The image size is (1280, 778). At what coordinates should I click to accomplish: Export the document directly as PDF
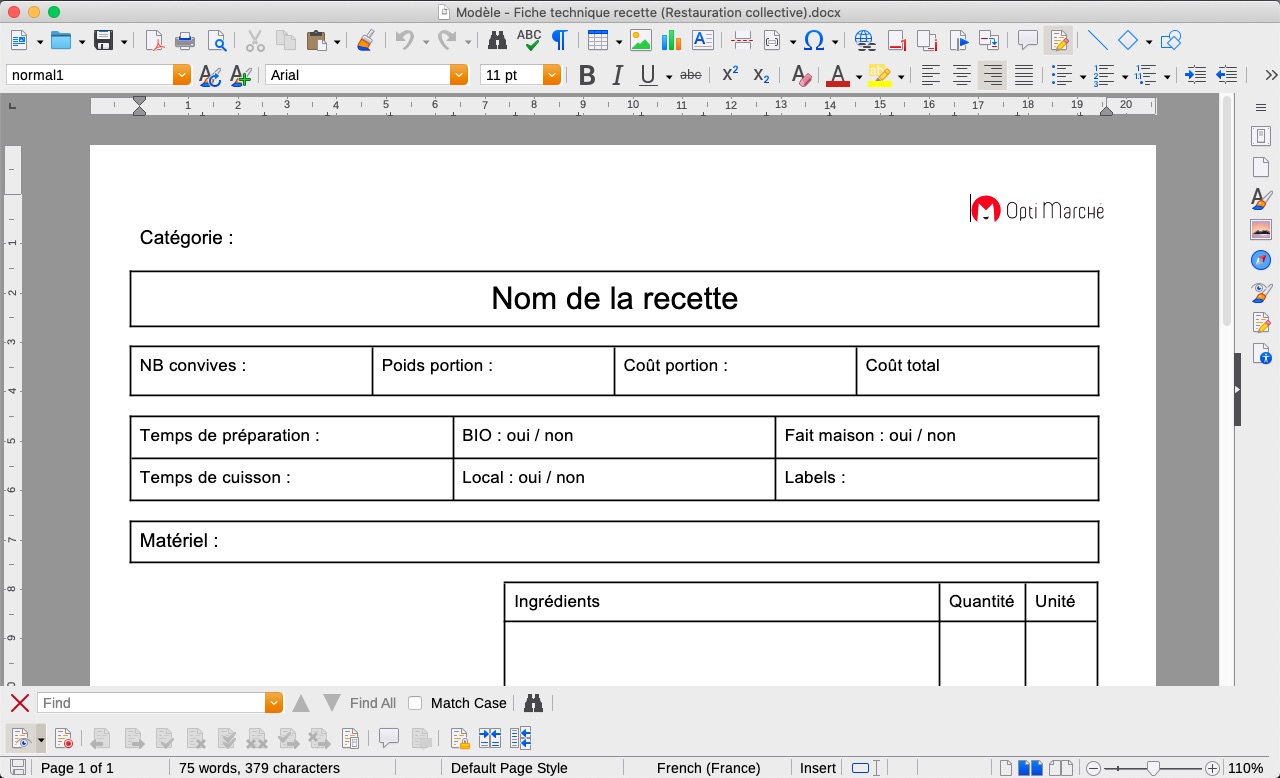[x=153, y=40]
